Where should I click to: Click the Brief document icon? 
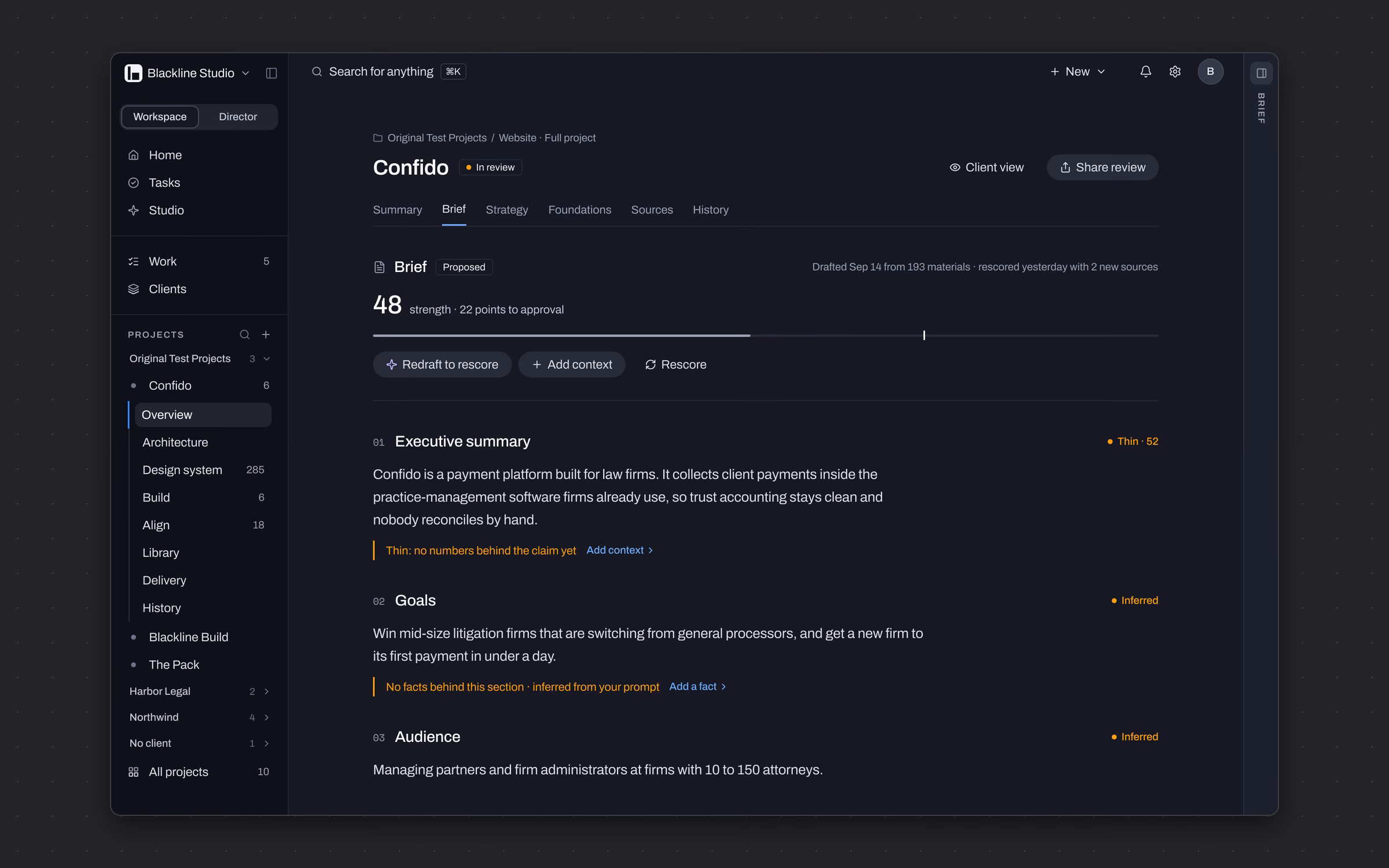tap(379, 267)
